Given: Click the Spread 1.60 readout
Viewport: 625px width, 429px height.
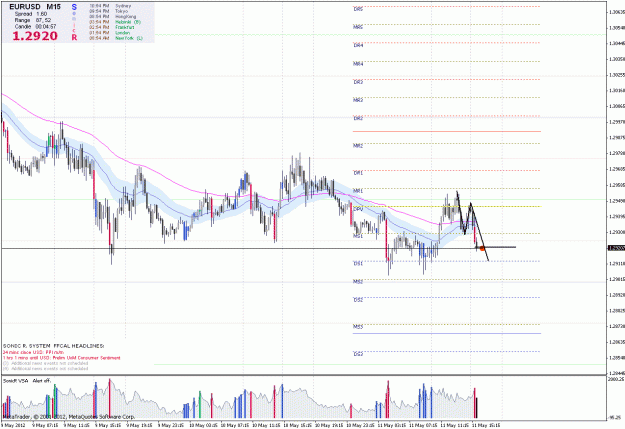Looking at the screenshot, I should pyautogui.click(x=31, y=14).
